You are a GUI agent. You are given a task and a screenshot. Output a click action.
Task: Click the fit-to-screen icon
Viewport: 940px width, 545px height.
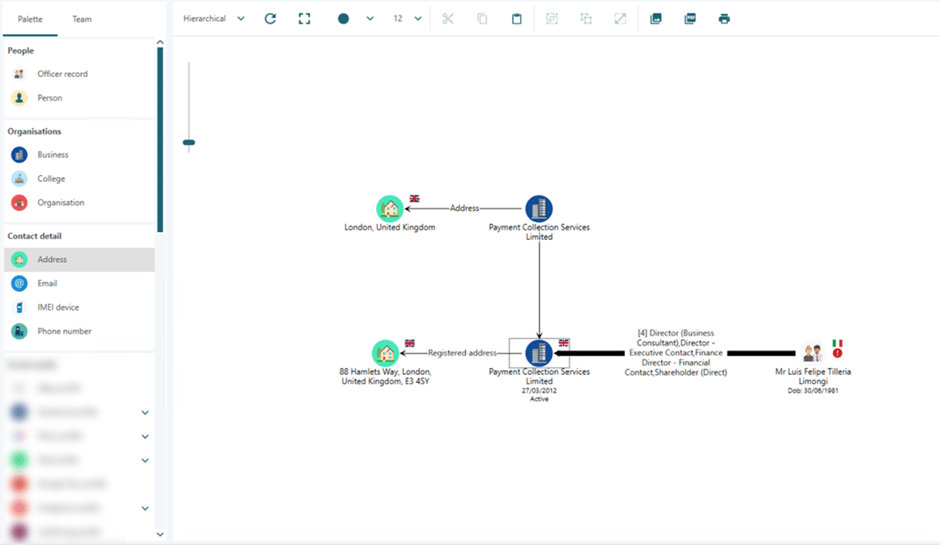(305, 19)
